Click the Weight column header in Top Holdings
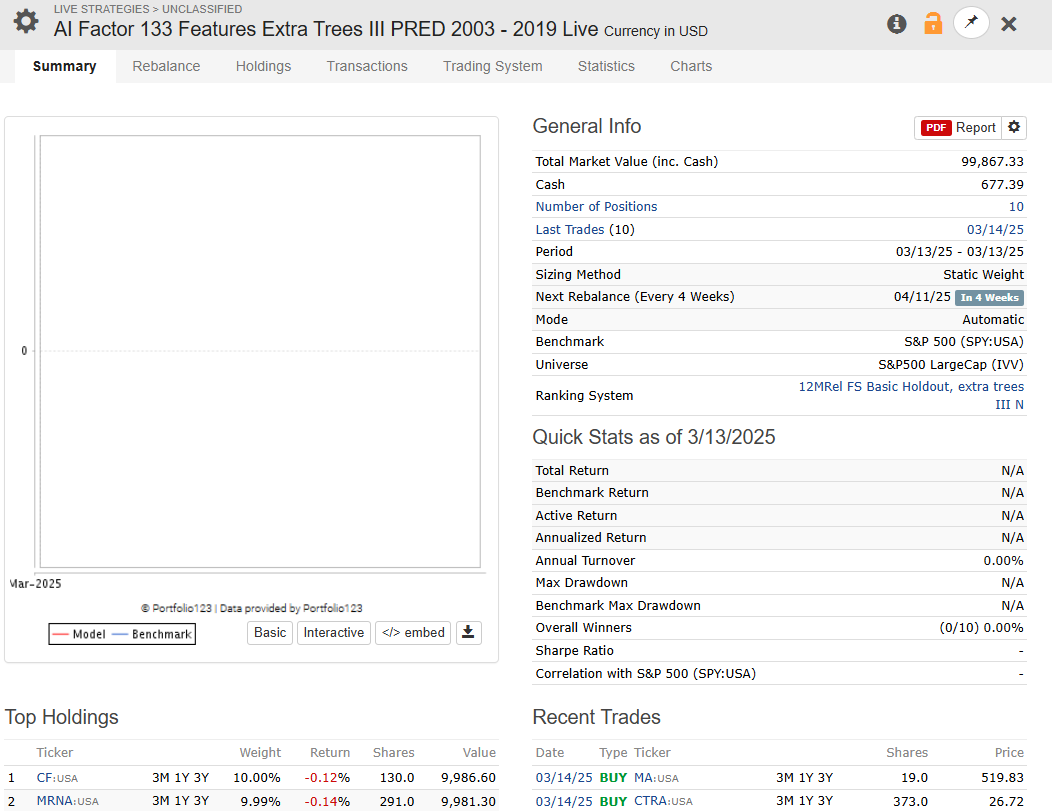 (x=260, y=753)
